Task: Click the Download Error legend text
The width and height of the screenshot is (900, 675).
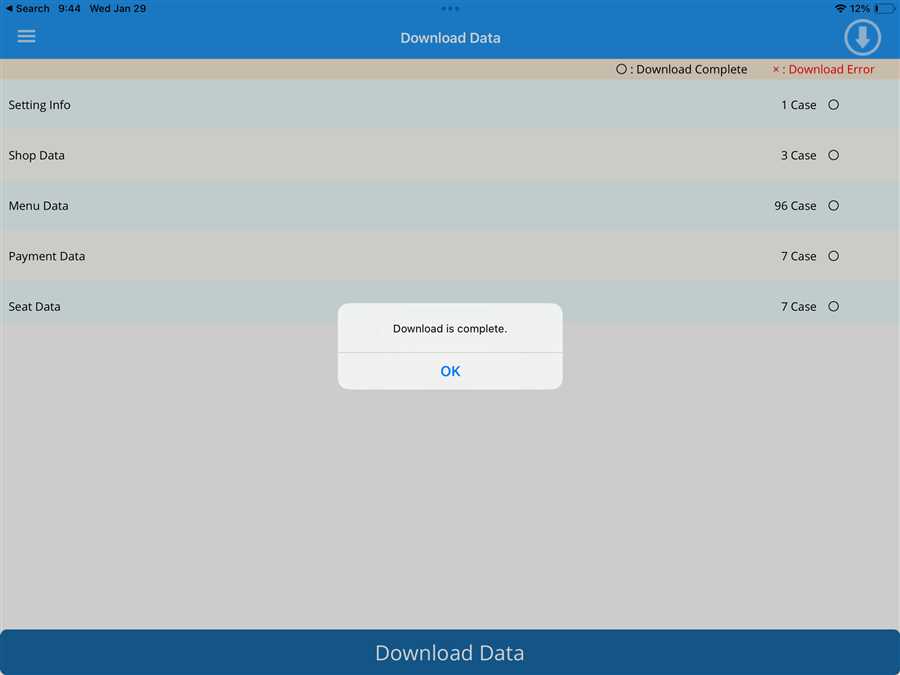Action: [x=824, y=69]
